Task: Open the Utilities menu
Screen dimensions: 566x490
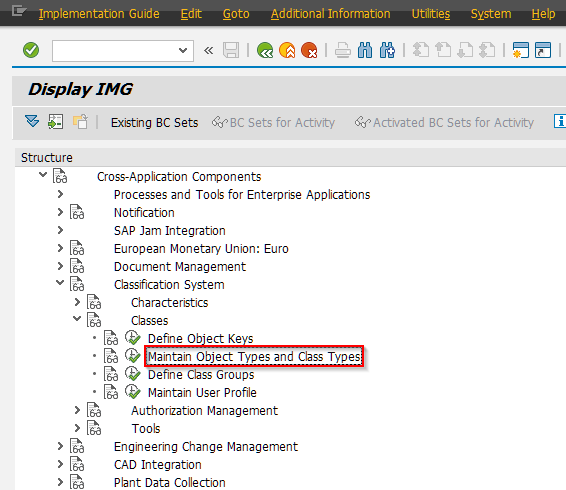Action: pyautogui.click(x=431, y=14)
